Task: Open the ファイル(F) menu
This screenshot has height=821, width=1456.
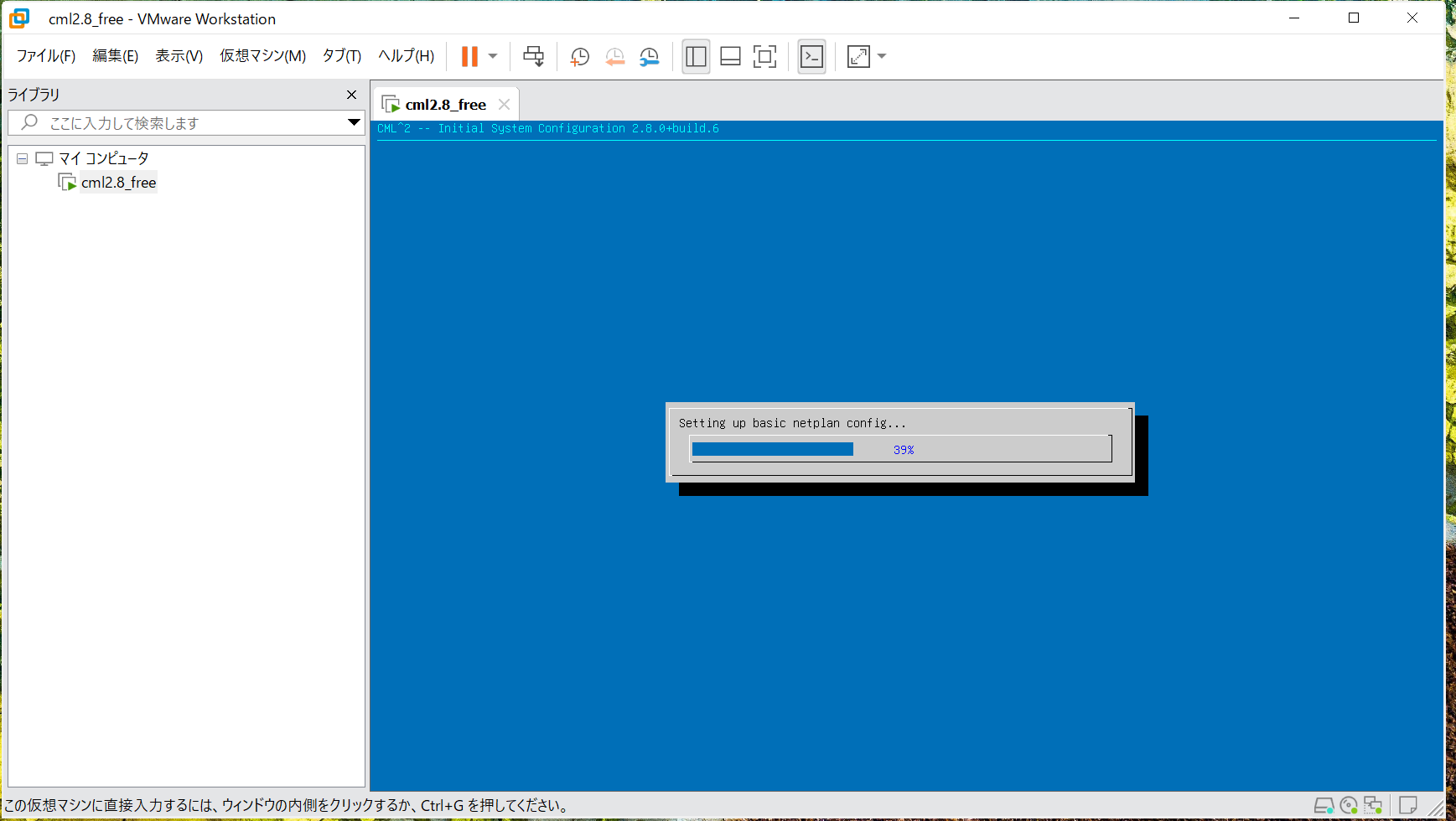Action: pyautogui.click(x=46, y=56)
